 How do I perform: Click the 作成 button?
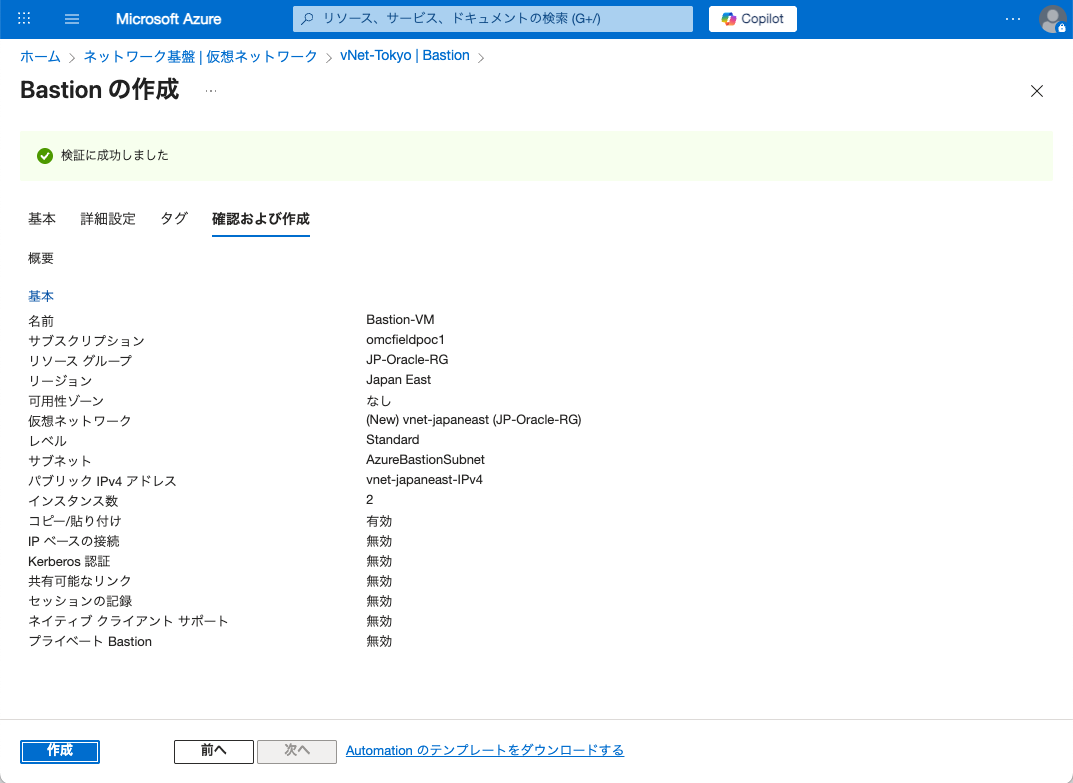coord(60,751)
